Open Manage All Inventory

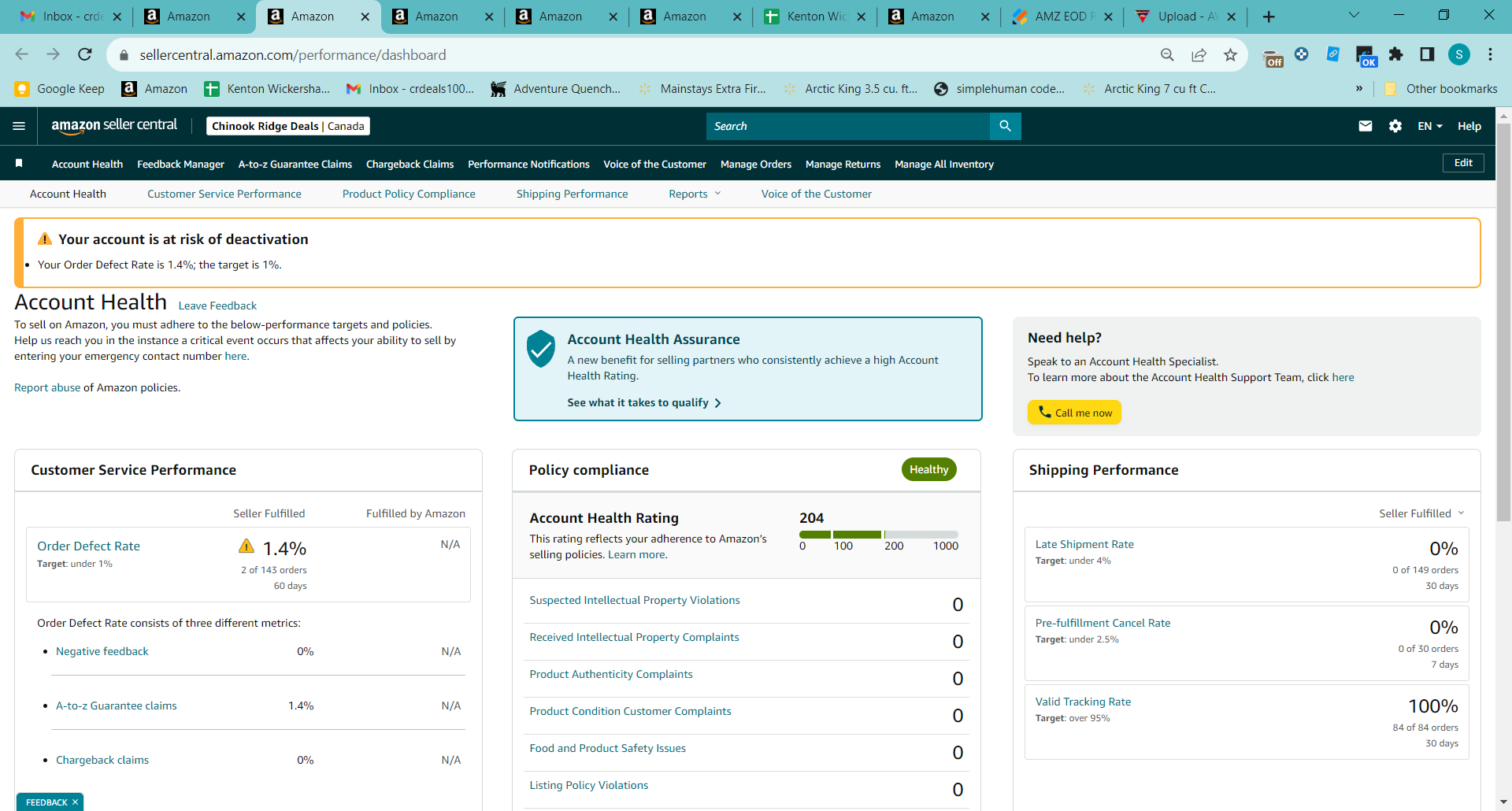coord(944,164)
